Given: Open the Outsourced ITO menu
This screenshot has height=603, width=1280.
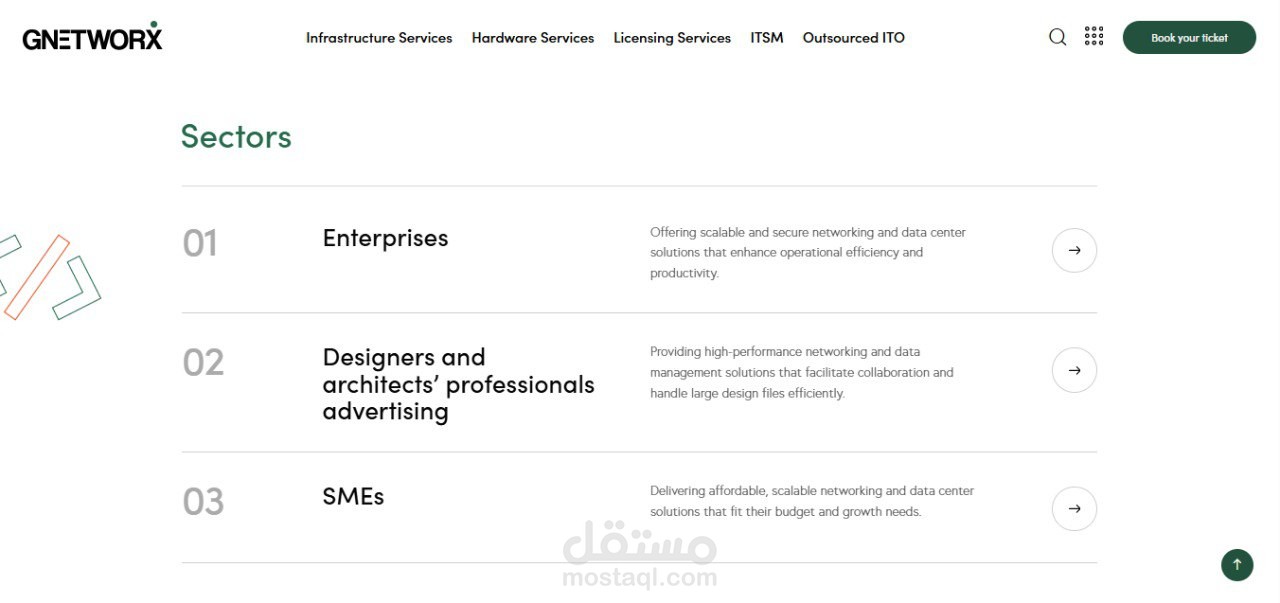Looking at the screenshot, I should coord(854,38).
